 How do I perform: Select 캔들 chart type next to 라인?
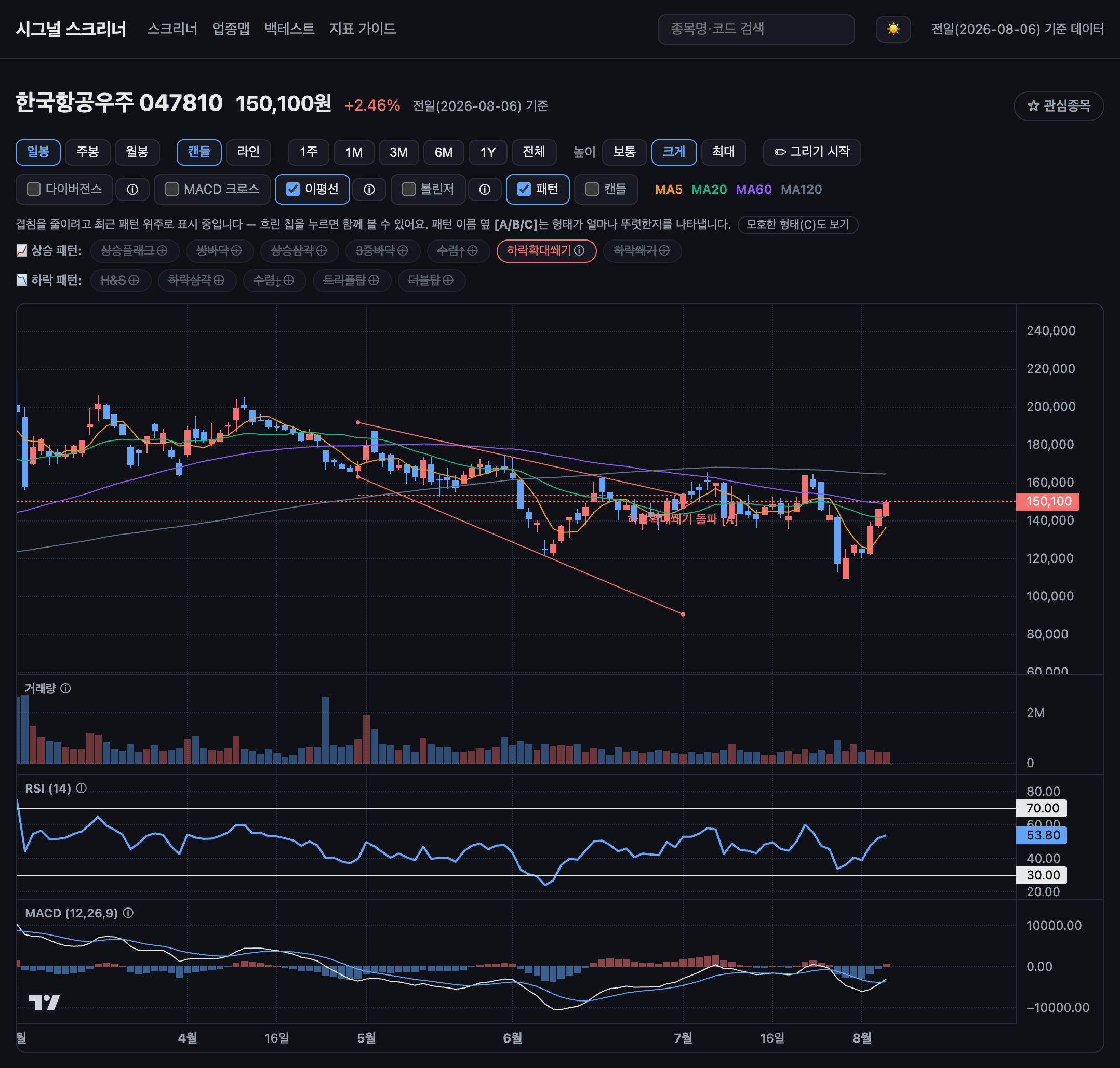(199, 152)
